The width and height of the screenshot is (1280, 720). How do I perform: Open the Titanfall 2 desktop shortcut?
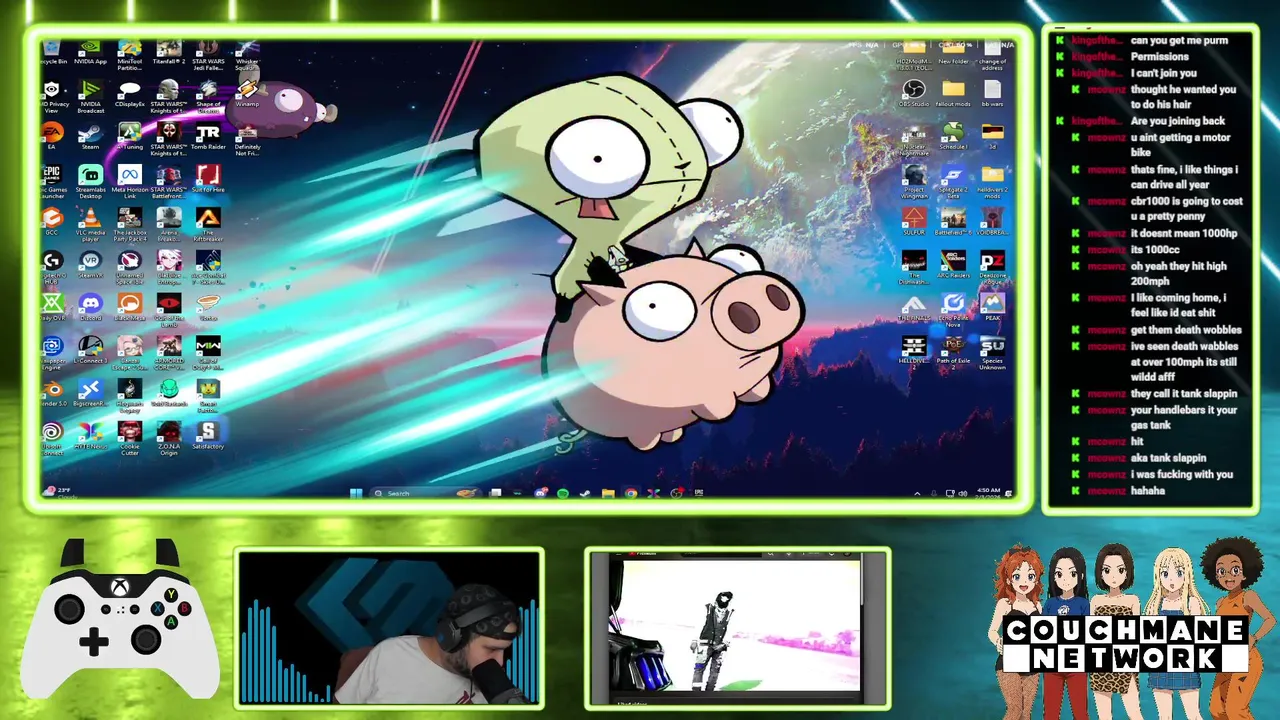click(x=168, y=52)
